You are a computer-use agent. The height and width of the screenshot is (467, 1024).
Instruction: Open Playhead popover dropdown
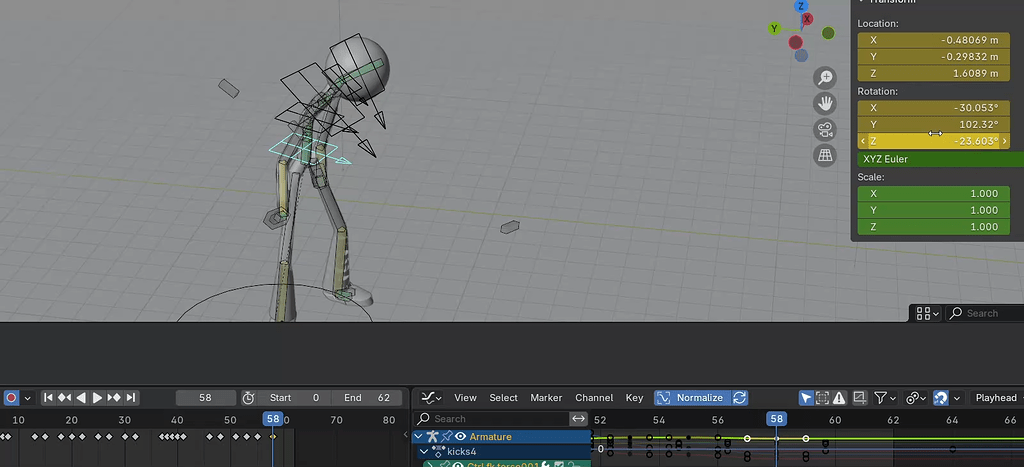click(x=996, y=398)
